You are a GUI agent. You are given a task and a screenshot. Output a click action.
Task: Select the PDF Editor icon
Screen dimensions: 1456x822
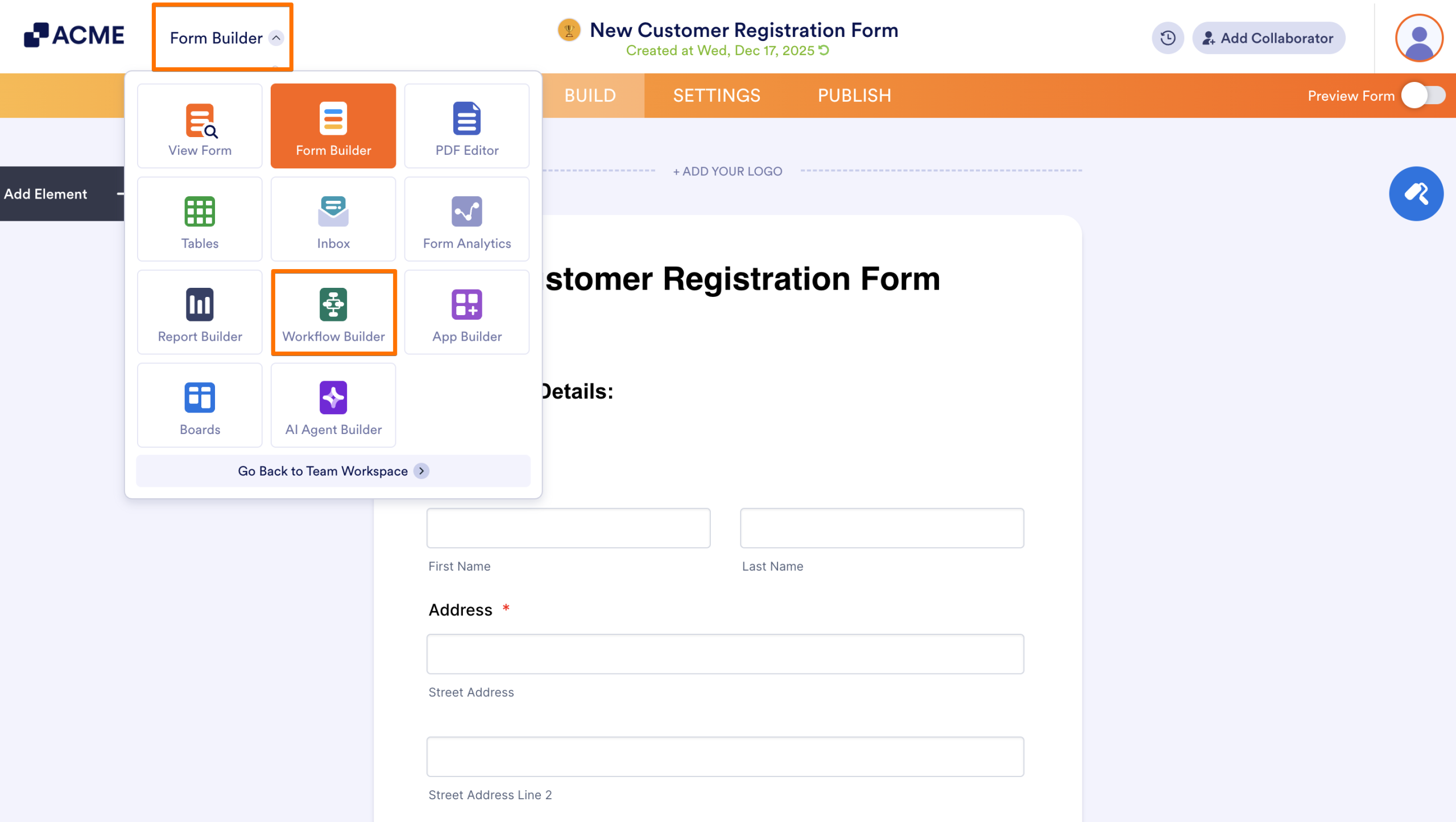point(466,126)
